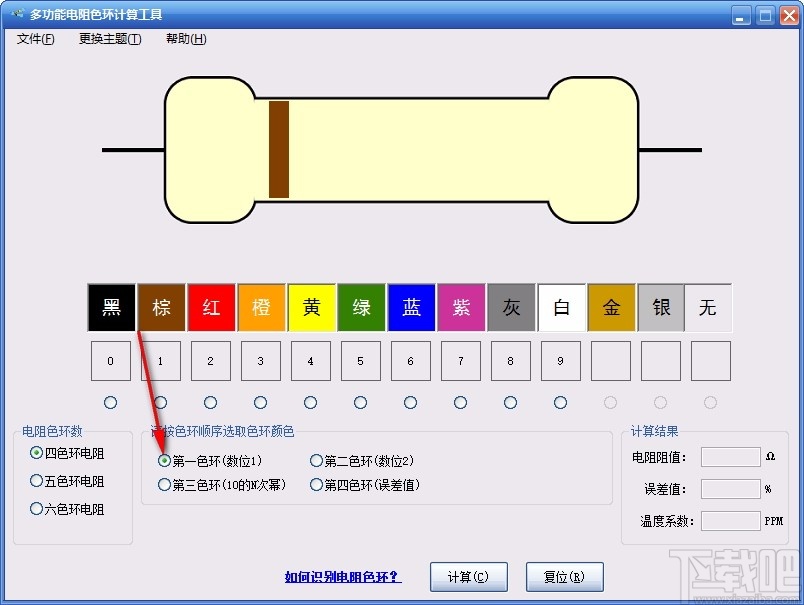Image resolution: width=804 pixels, height=605 pixels.
Task: Click the 电阻阻值 result field
Action: (x=729, y=457)
